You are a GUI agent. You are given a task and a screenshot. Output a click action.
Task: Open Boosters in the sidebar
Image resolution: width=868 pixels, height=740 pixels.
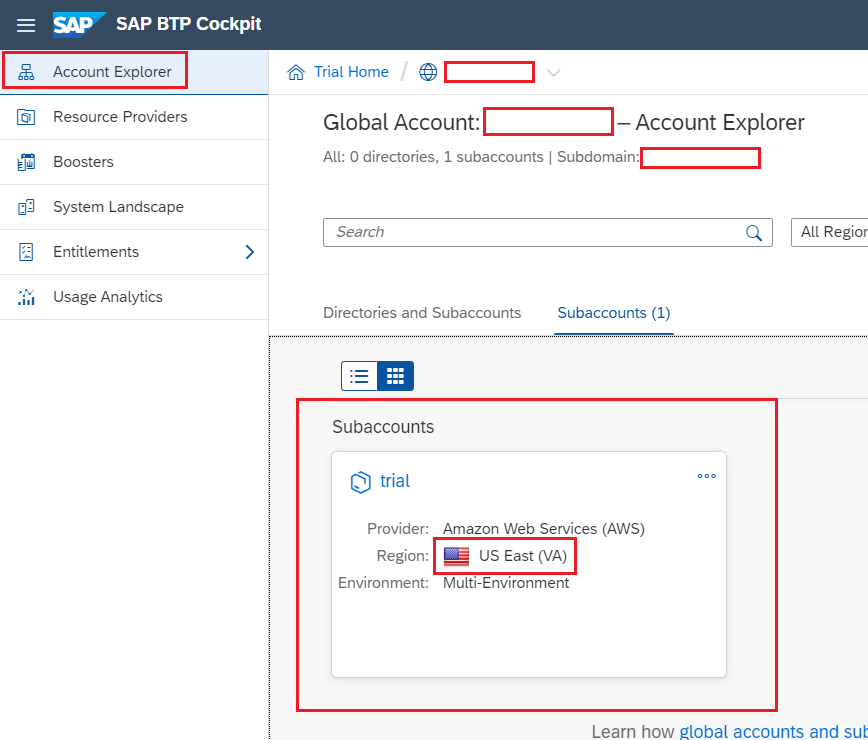134,162
